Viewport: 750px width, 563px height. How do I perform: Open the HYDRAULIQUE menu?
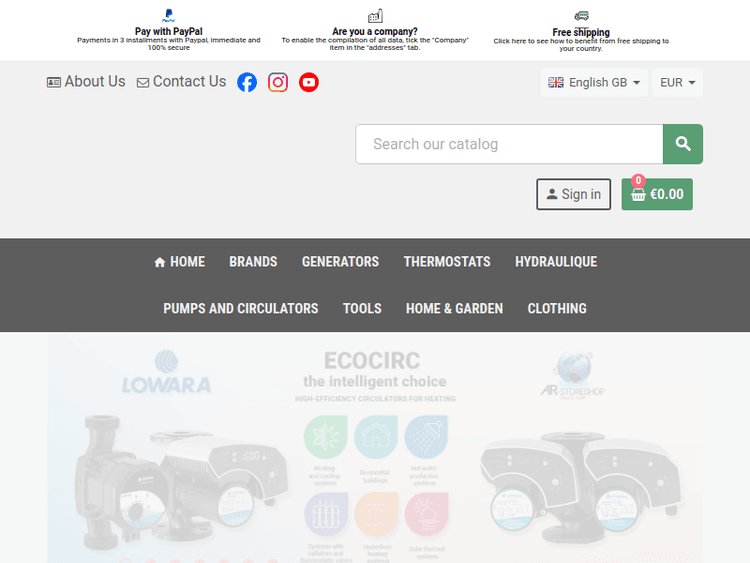point(556,262)
